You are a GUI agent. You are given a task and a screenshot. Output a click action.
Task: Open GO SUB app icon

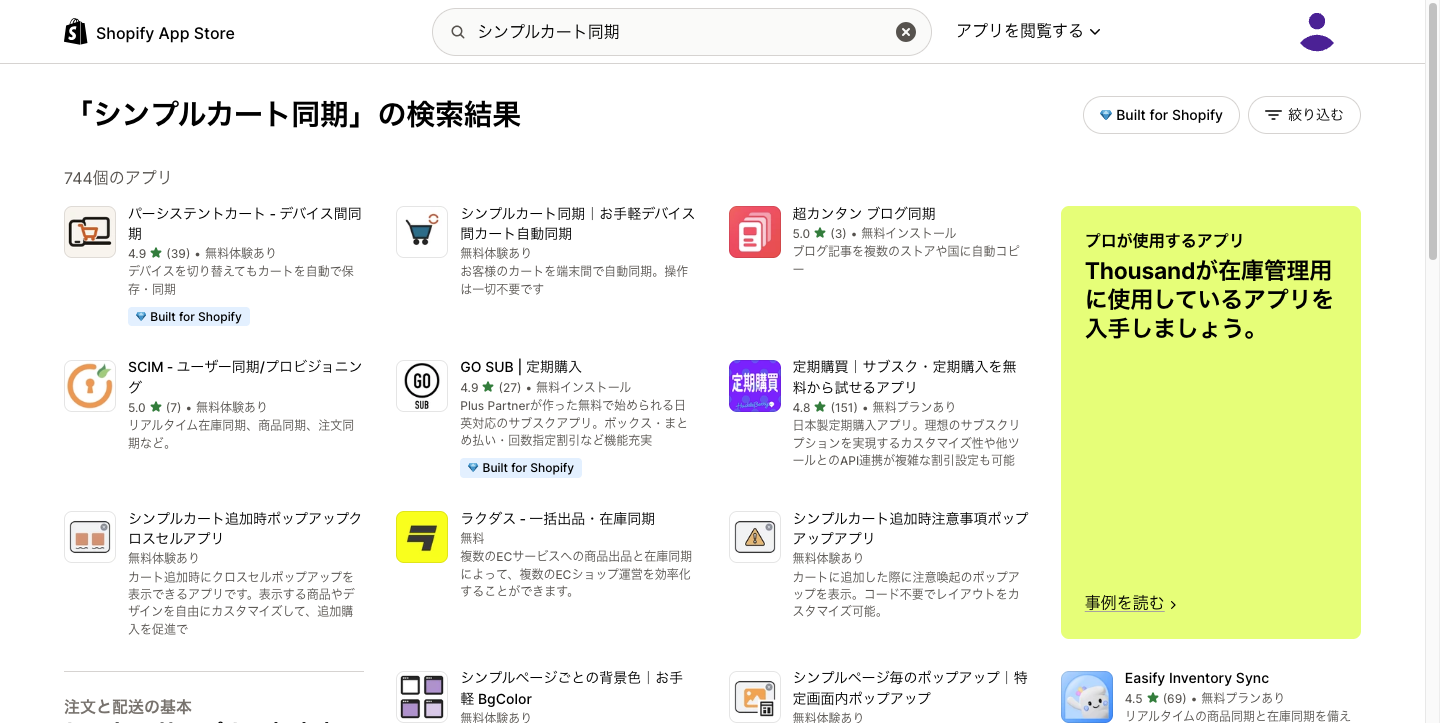[x=422, y=386]
